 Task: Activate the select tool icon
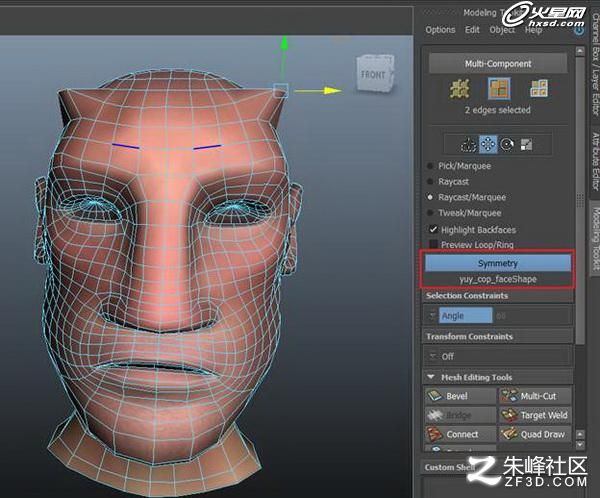468,144
